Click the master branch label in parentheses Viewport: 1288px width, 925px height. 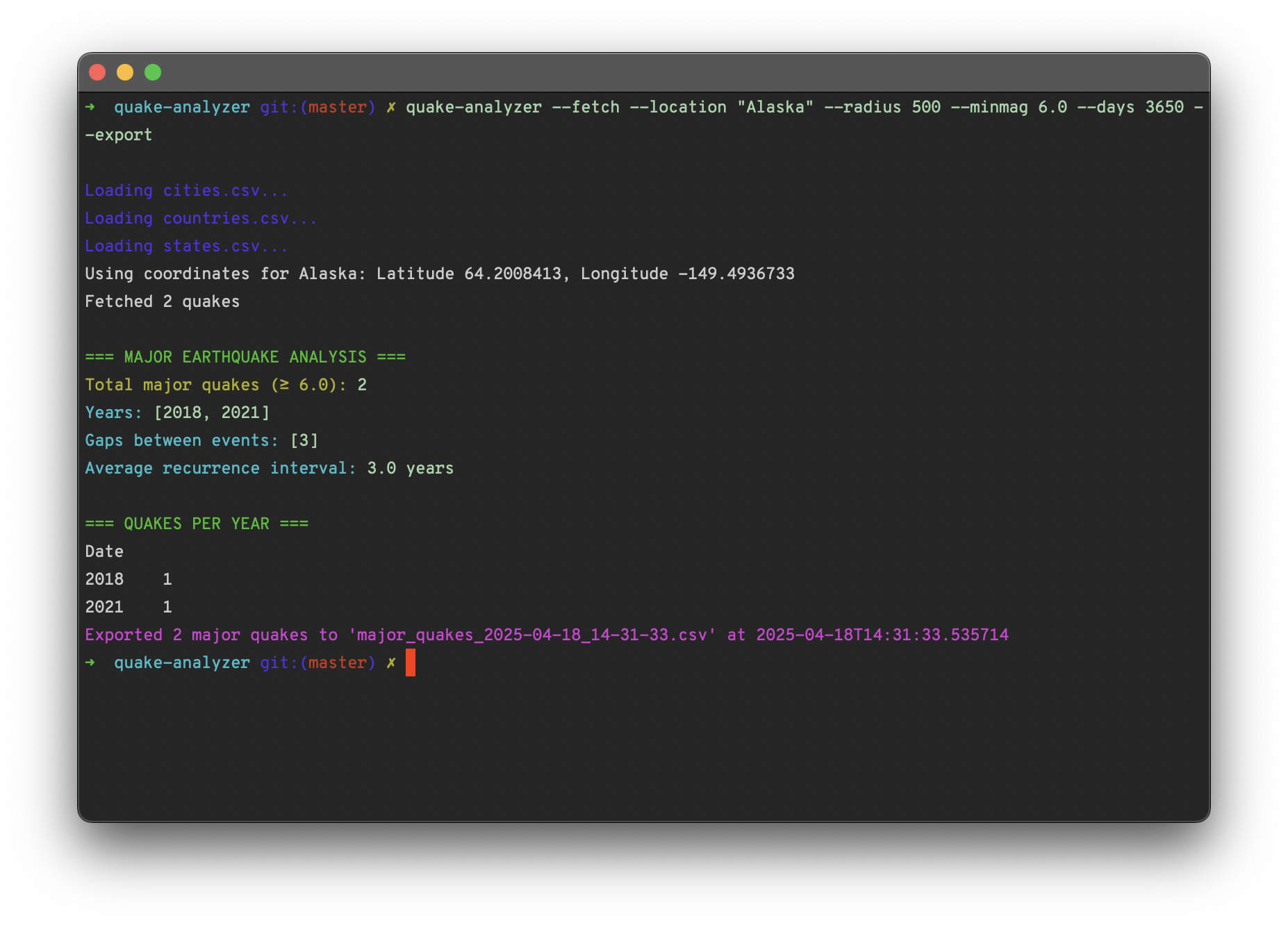(x=338, y=107)
